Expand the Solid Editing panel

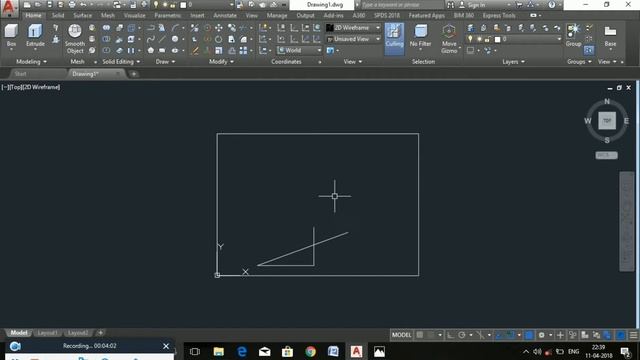tap(121, 62)
